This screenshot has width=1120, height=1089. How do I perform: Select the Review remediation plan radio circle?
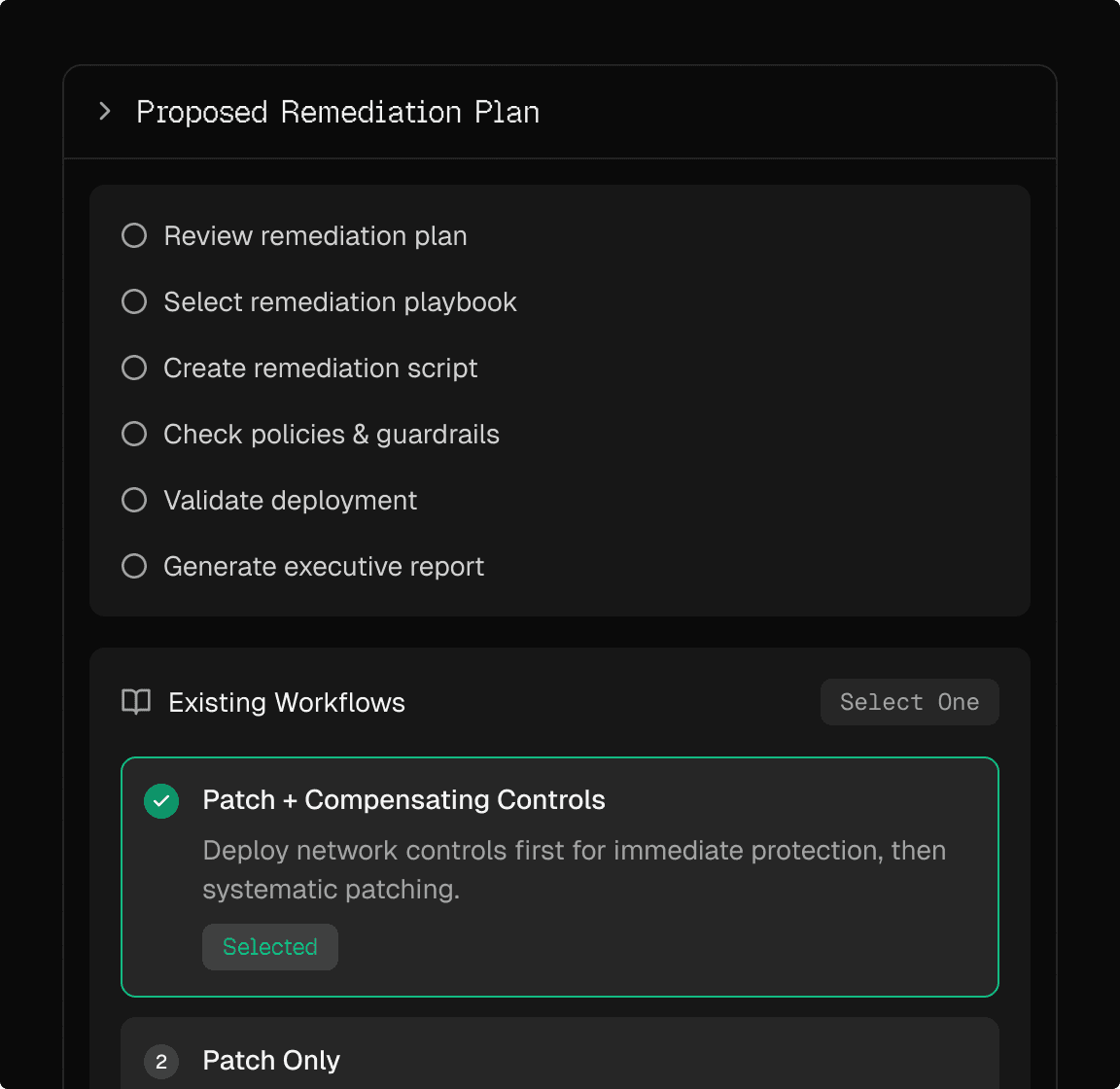134,236
